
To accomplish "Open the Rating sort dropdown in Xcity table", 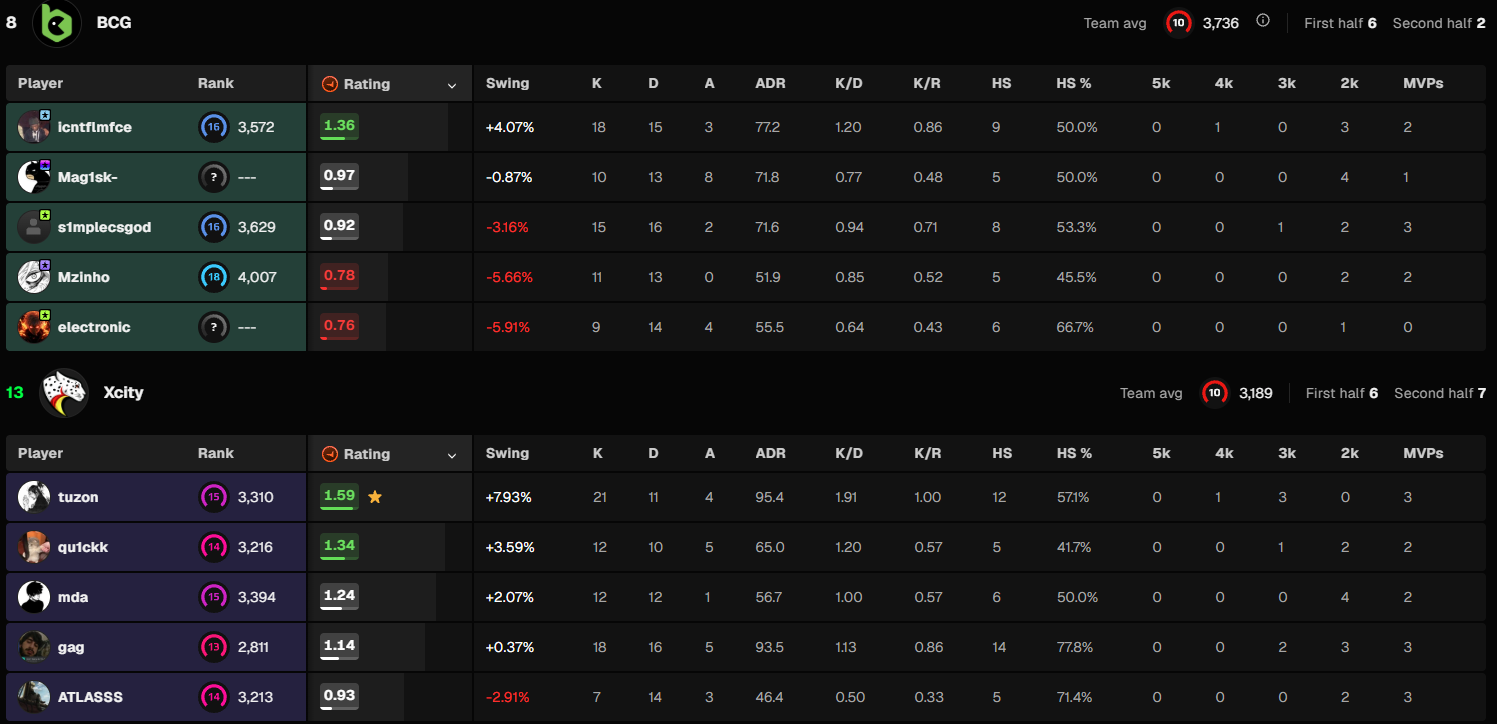I will (x=452, y=456).
